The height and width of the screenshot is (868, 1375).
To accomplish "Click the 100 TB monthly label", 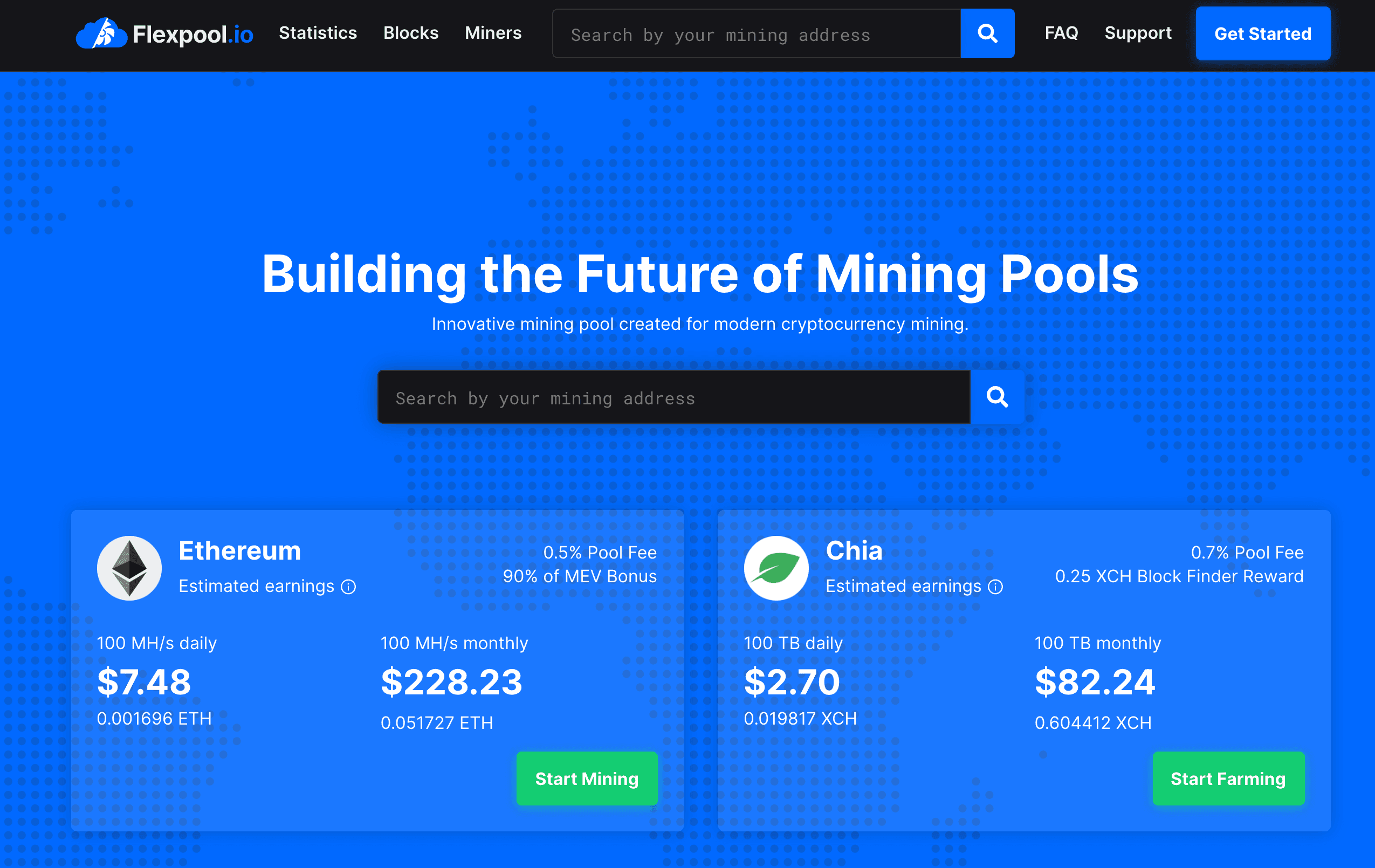I will 1097,643.
